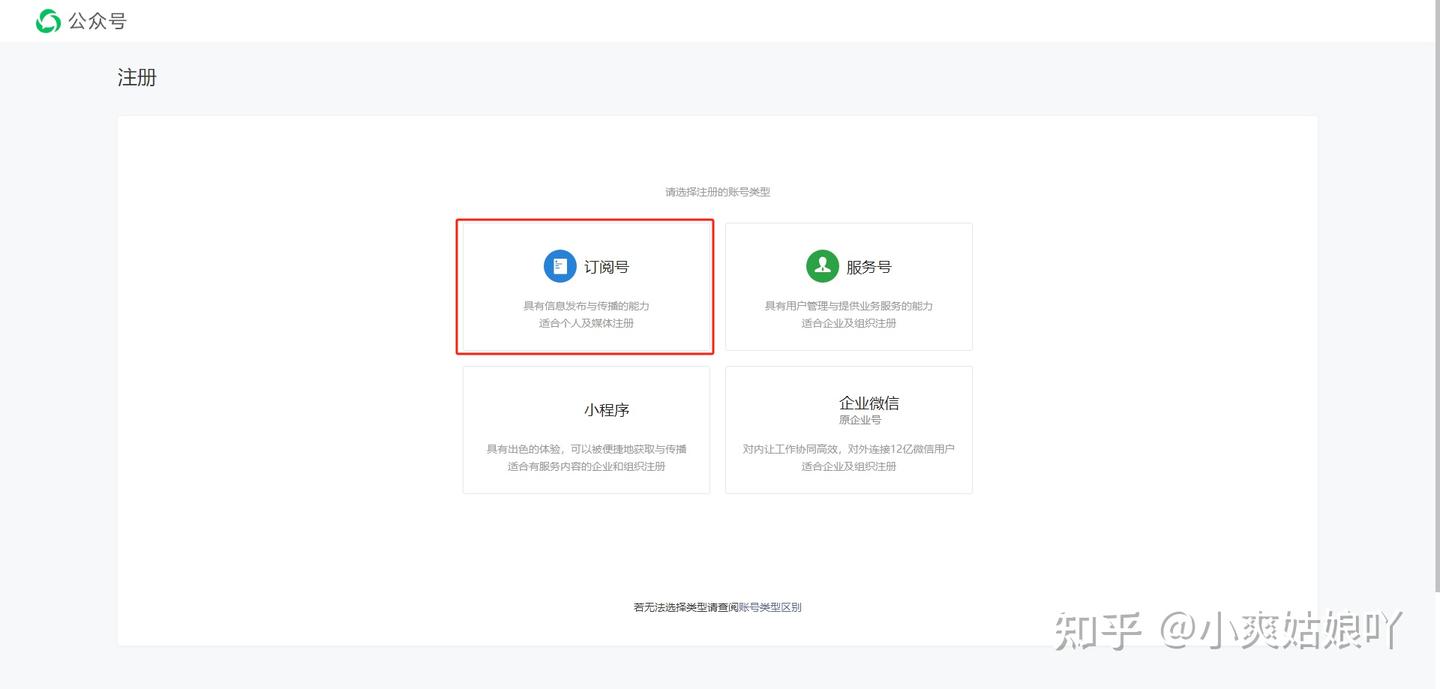Click the 具有信息发布与传播的能力 description
The width and height of the screenshot is (1440, 689).
pyautogui.click(x=586, y=306)
